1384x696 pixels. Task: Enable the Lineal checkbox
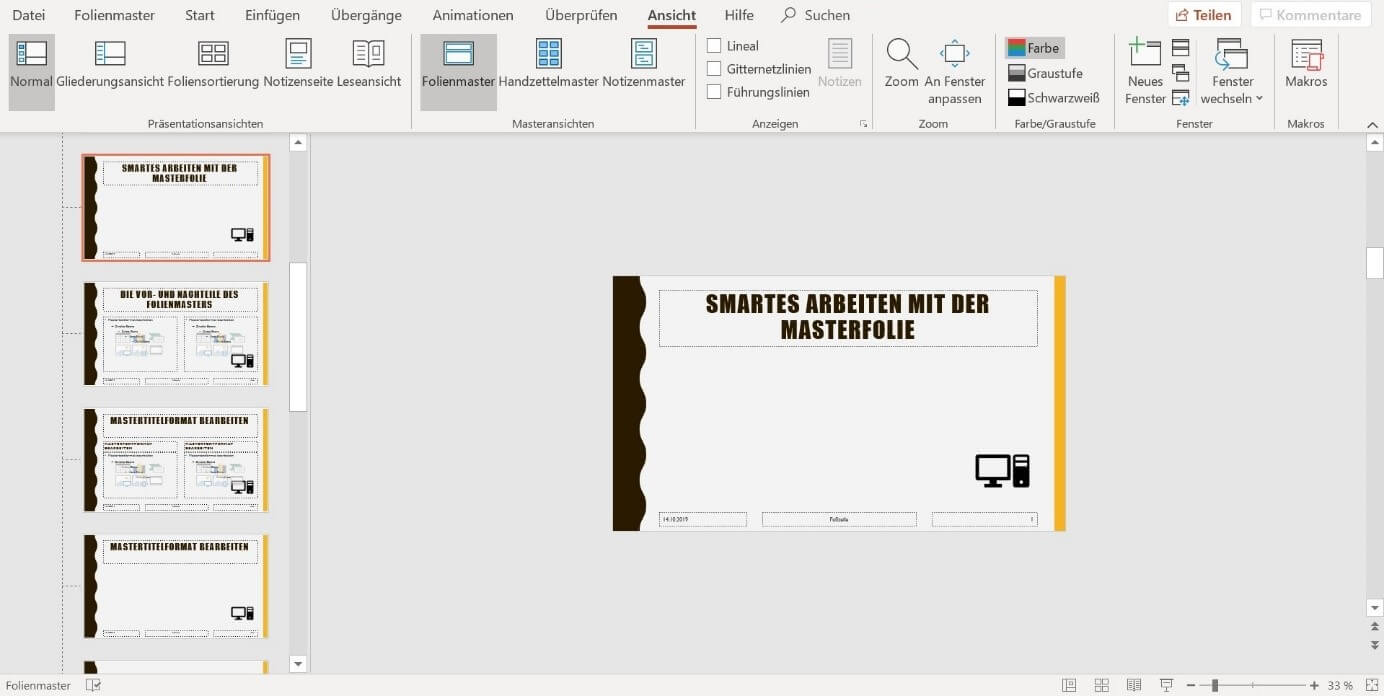[714, 45]
